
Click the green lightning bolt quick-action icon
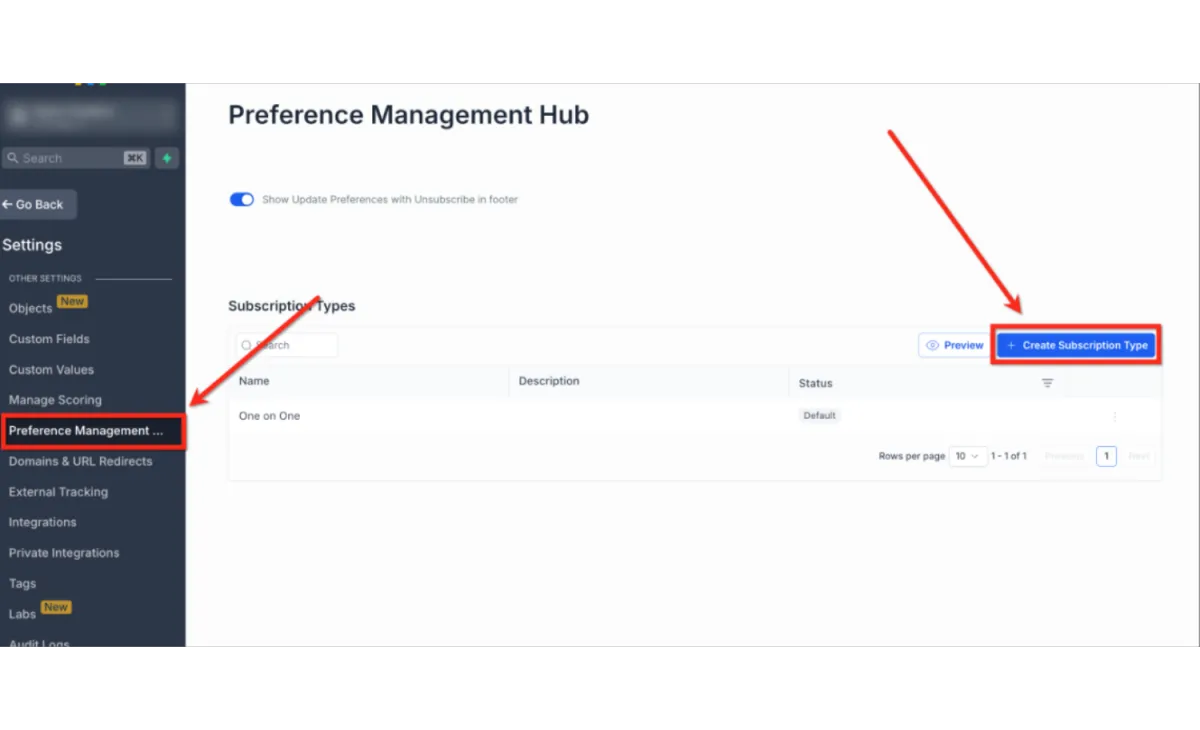pyautogui.click(x=167, y=158)
